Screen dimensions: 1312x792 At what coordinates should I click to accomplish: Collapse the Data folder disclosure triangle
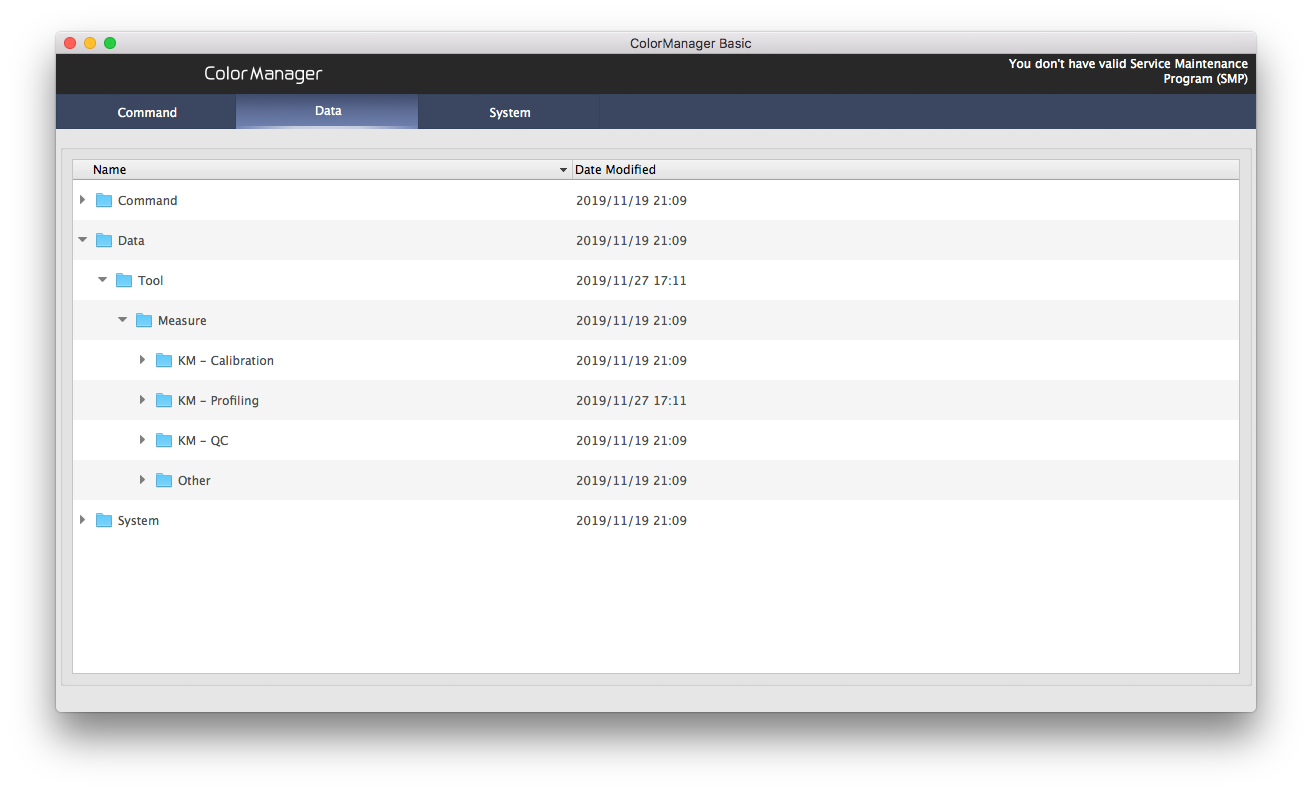pyautogui.click(x=82, y=240)
